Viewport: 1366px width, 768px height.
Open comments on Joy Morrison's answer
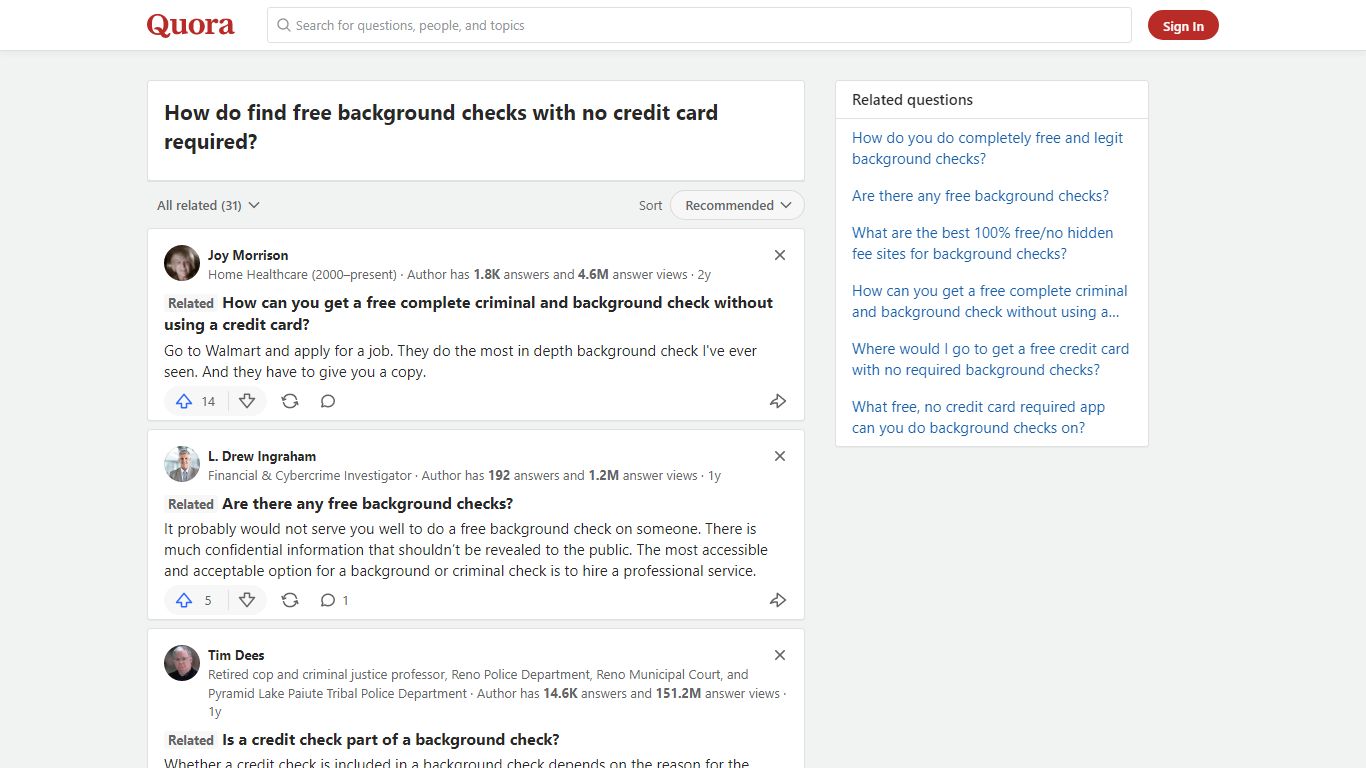[328, 401]
